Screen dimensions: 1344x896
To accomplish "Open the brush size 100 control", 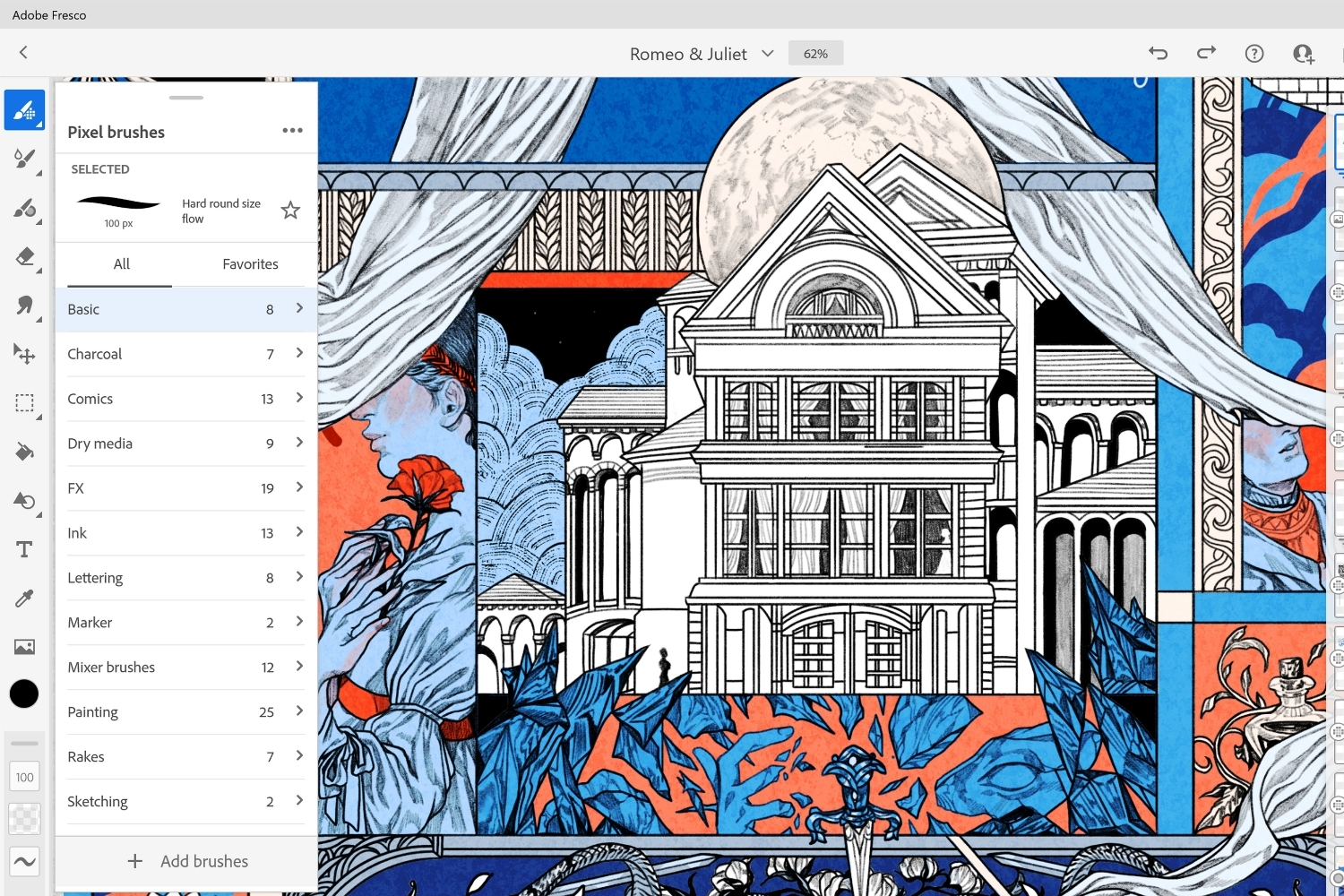I will click(x=24, y=777).
